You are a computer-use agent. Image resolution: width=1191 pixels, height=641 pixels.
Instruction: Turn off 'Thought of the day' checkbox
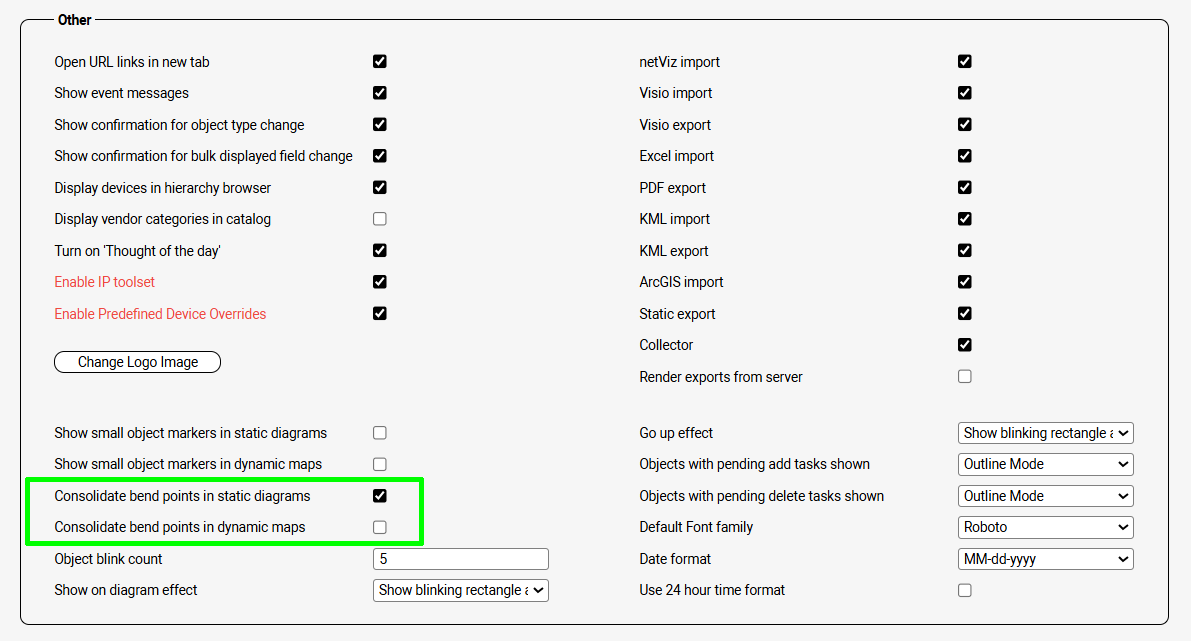pyautogui.click(x=380, y=250)
